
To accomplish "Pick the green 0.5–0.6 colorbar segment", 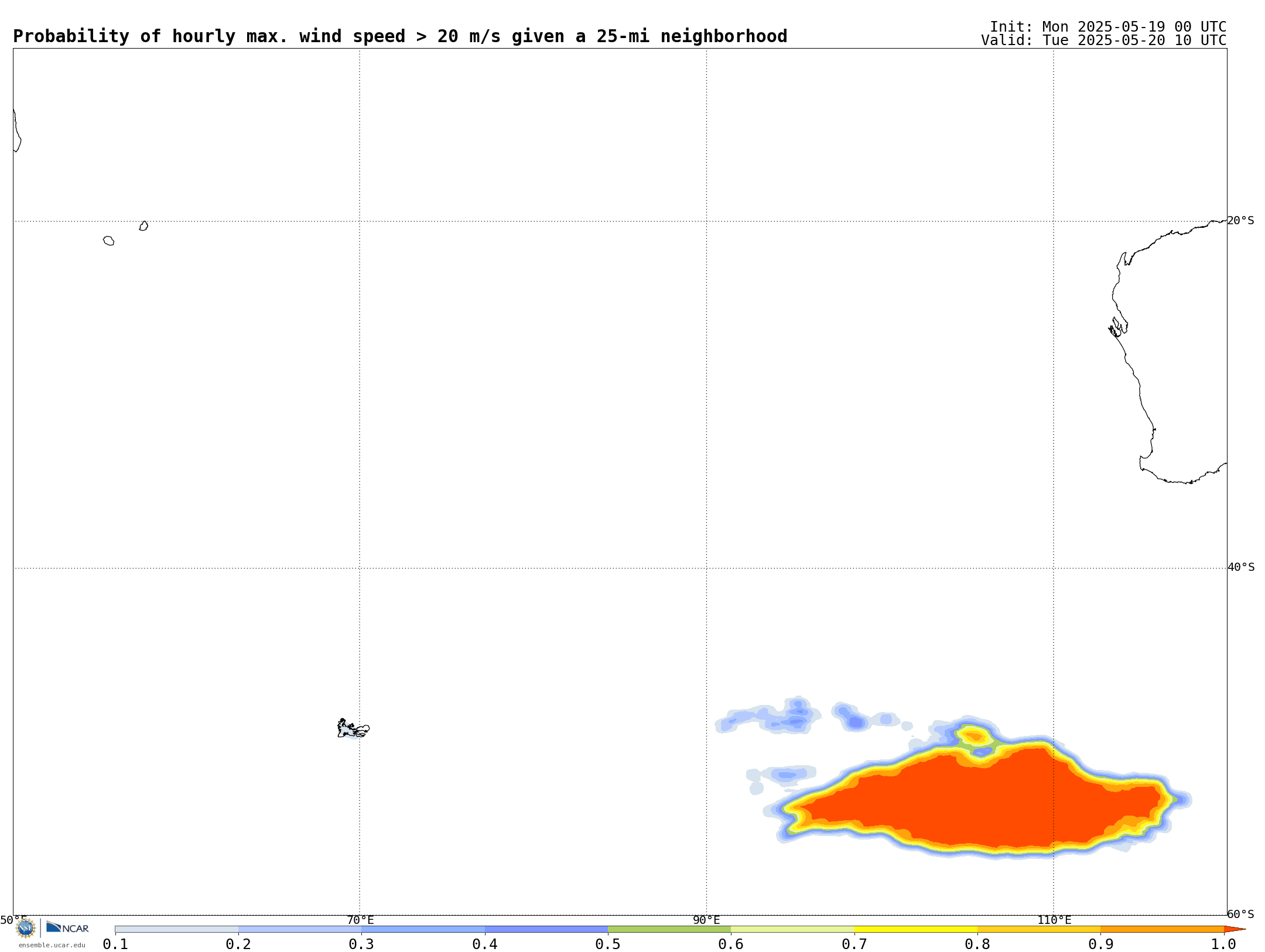I will click(669, 929).
